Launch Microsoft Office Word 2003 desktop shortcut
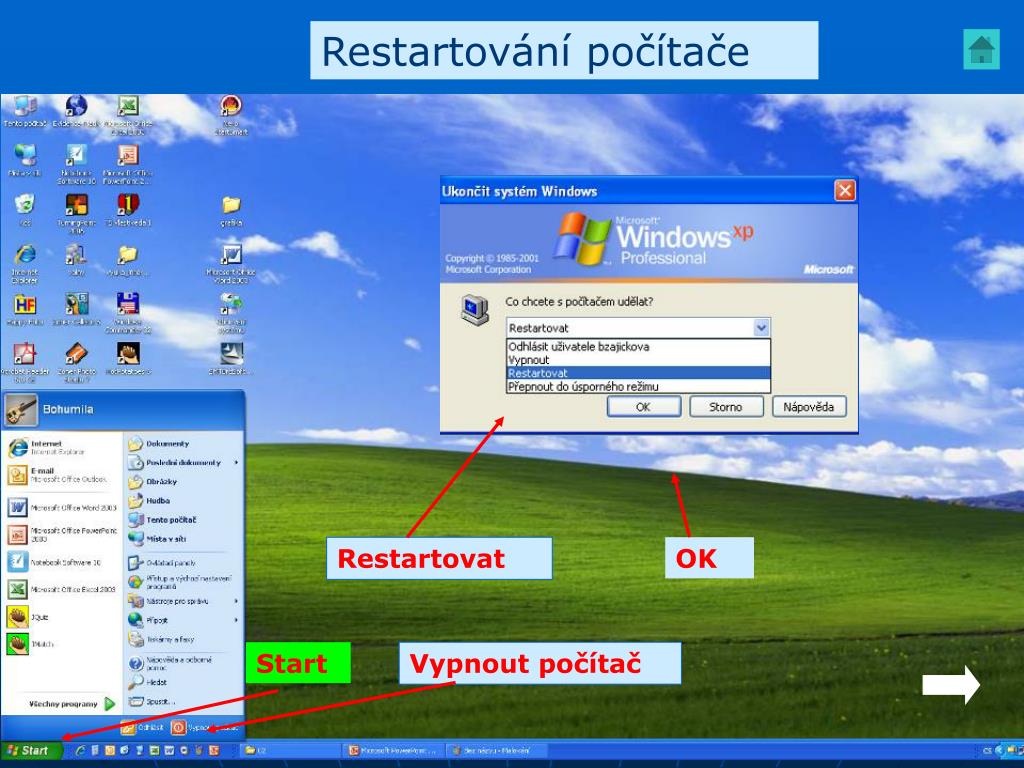Screen dimensions: 1024x768 [x=231, y=263]
